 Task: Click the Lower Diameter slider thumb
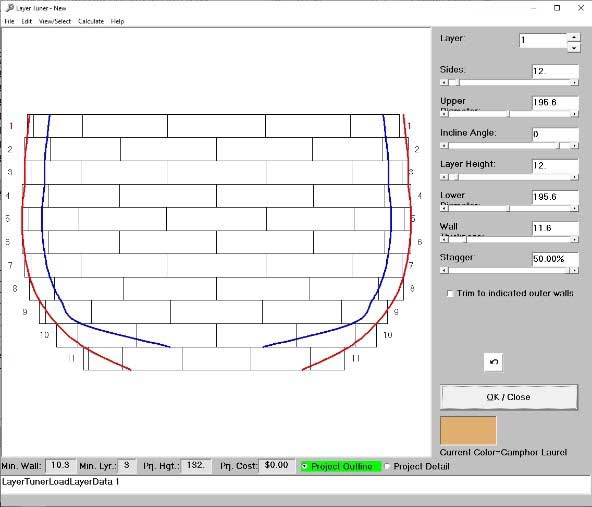coord(509,208)
